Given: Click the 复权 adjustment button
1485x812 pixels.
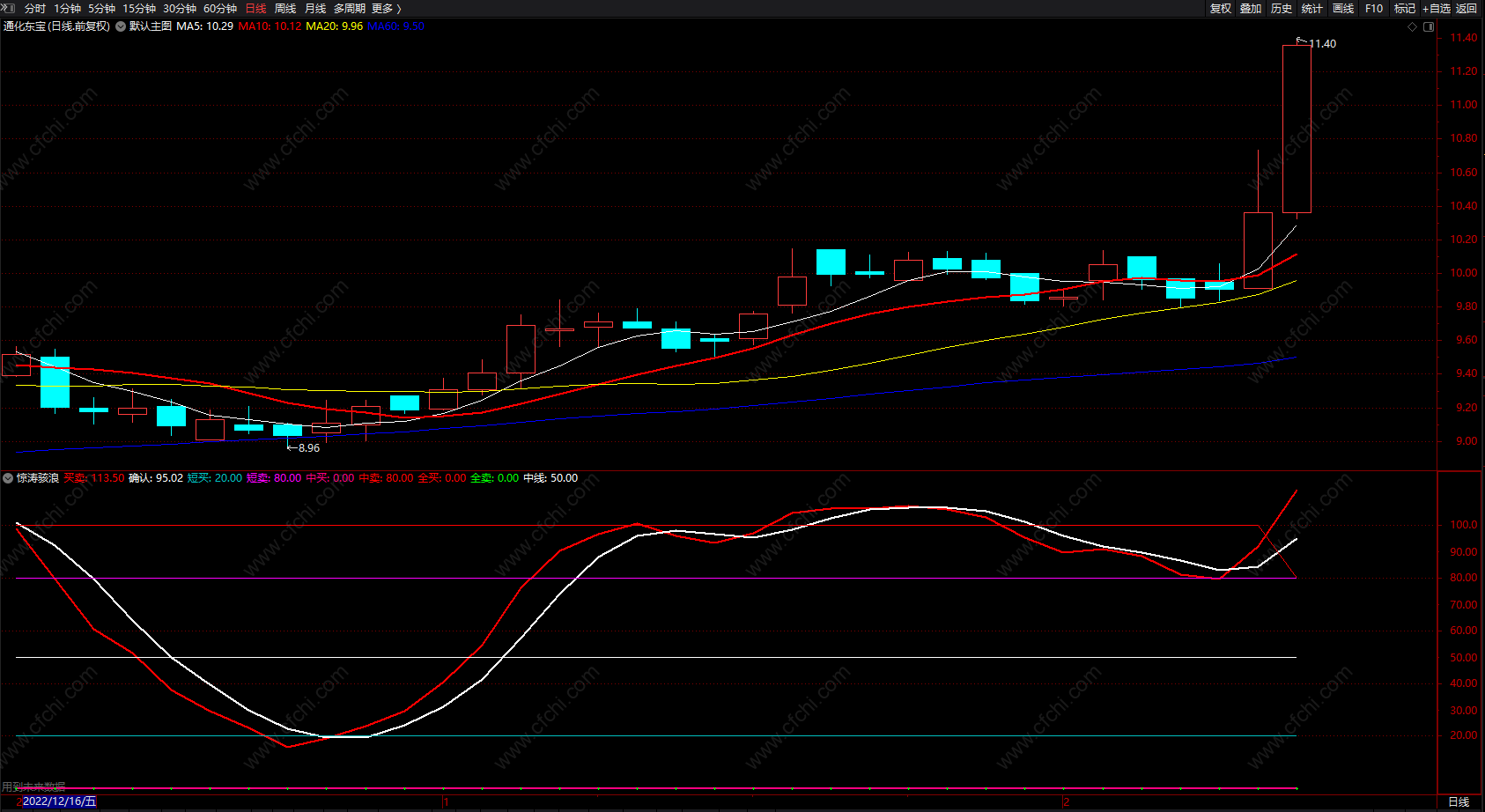Looking at the screenshot, I should [x=1221, y=9].
